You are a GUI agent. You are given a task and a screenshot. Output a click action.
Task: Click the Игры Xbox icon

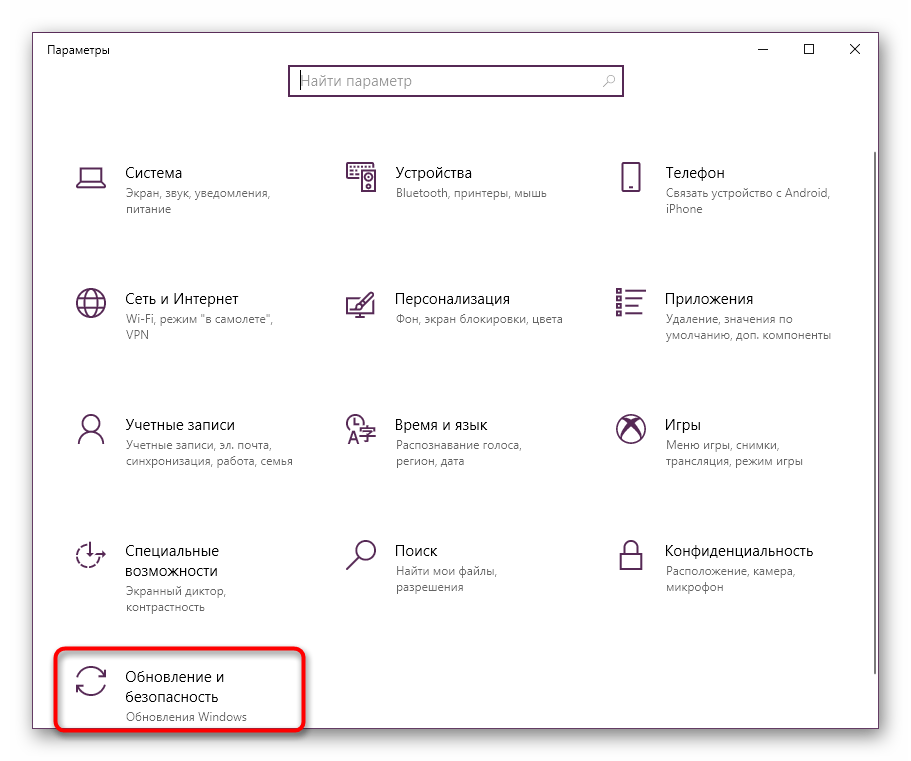point(630,429)
